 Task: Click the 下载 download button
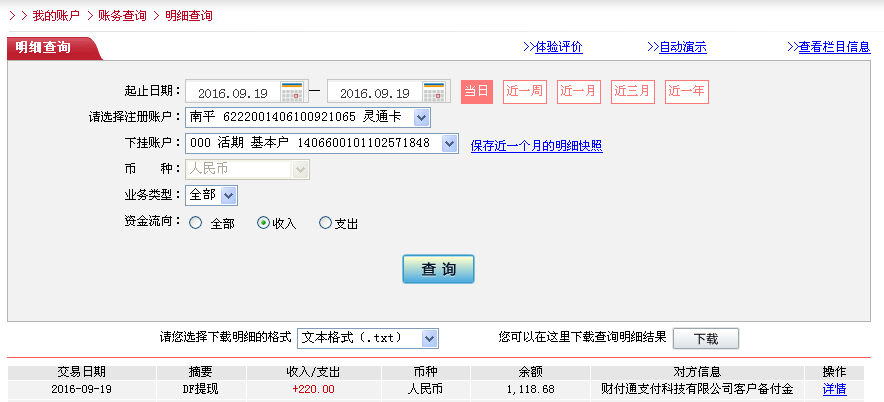[x=705, y=338]
